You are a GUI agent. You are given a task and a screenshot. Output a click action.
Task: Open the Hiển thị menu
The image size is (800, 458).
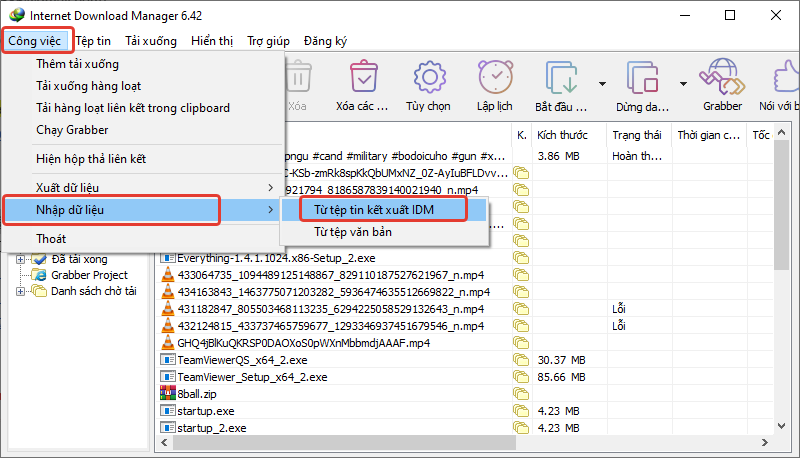pyautogui.click(x=212, y=41)
